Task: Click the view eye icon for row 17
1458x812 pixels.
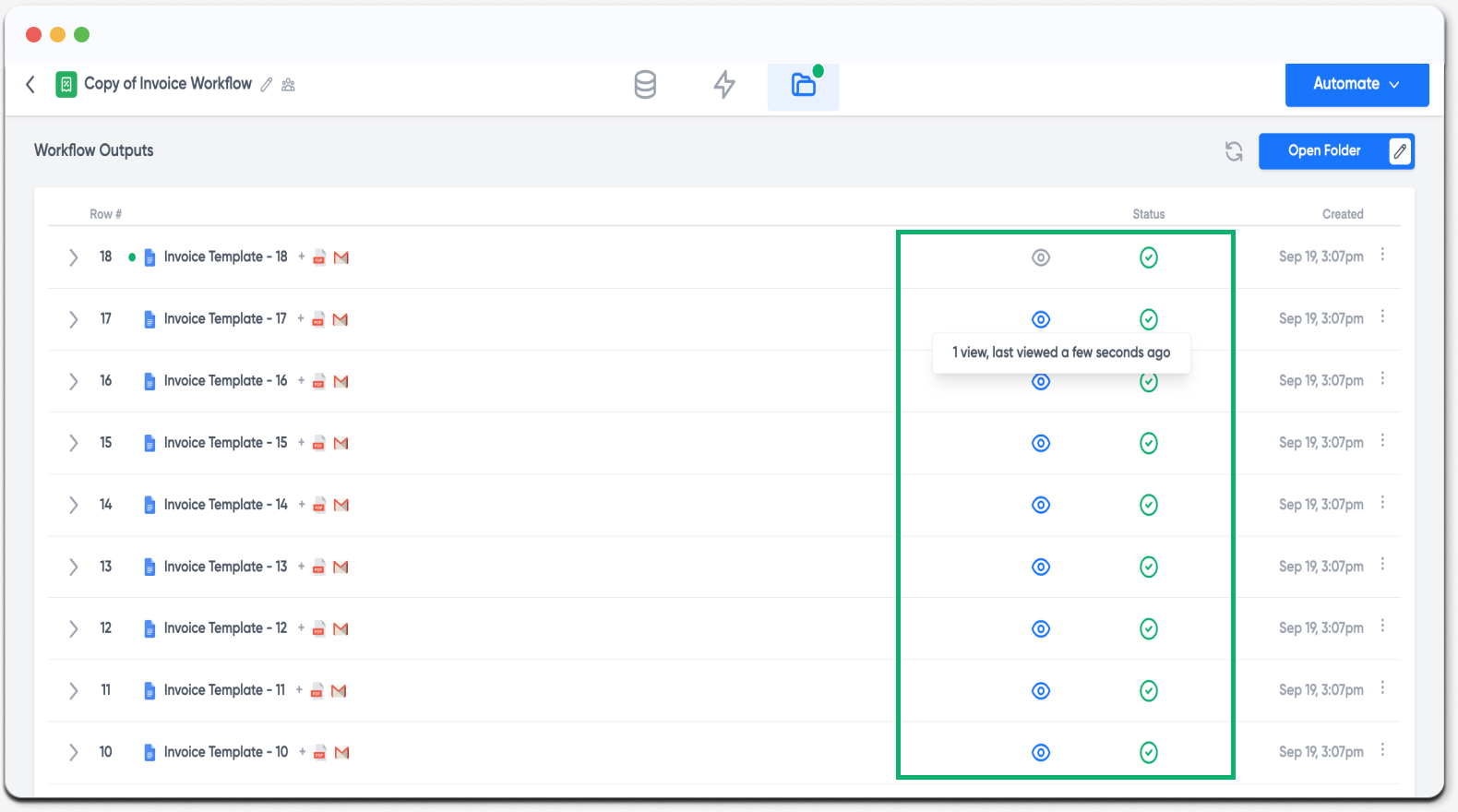Action: pyautogui.click(x=1041, y=319)
